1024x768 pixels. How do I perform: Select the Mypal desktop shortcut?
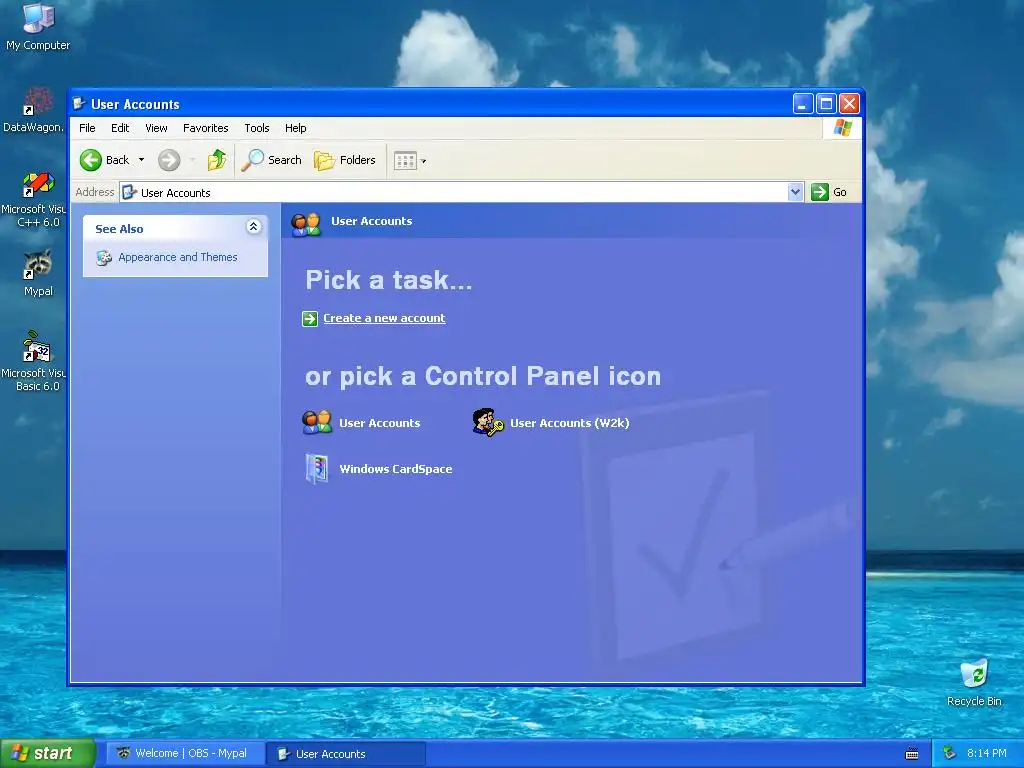[x=38, y=273]
